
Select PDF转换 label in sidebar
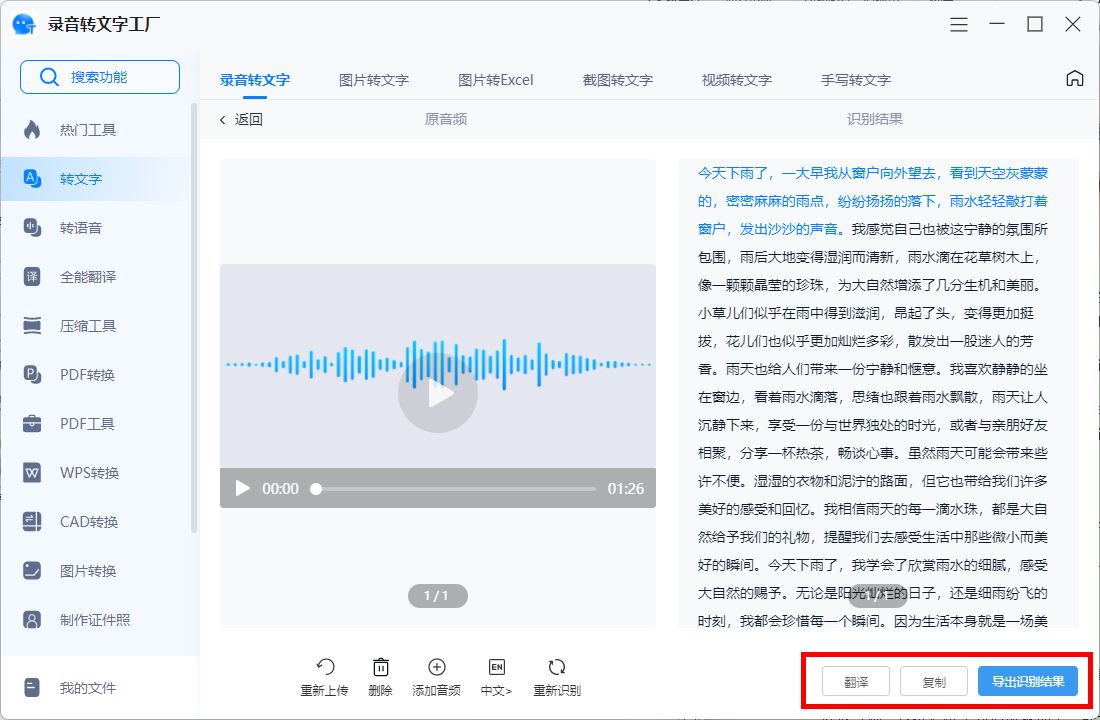point(87,375)
